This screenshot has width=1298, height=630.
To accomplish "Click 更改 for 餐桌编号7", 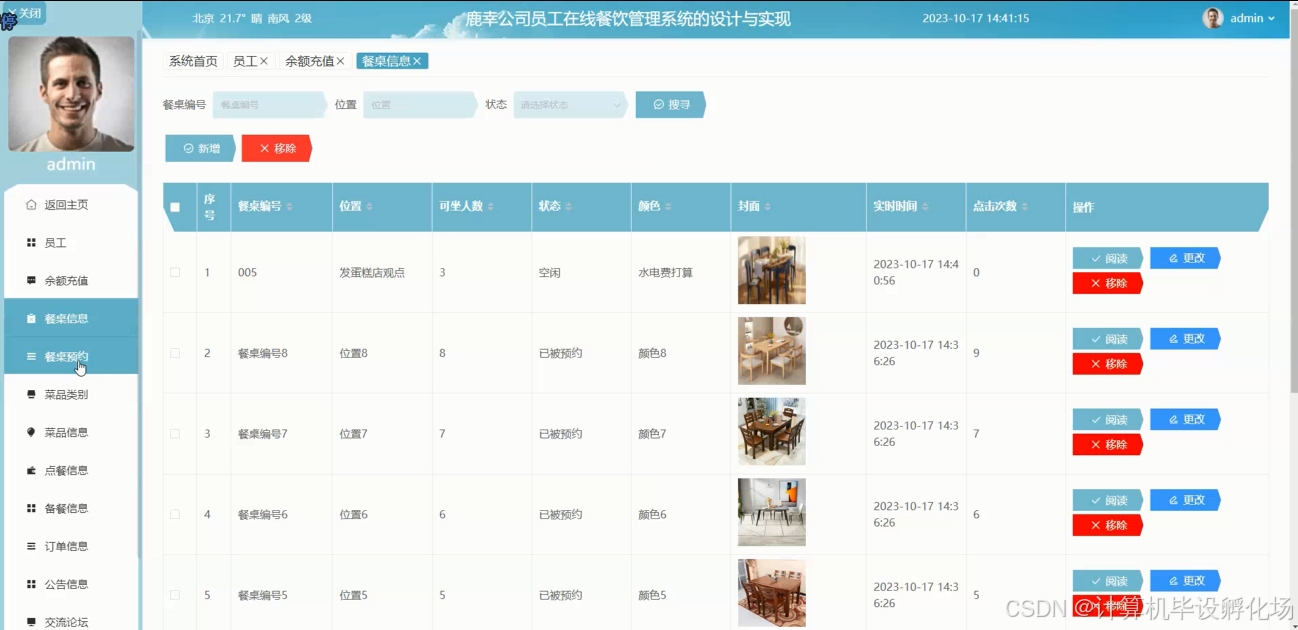I will coord(1185,420).
